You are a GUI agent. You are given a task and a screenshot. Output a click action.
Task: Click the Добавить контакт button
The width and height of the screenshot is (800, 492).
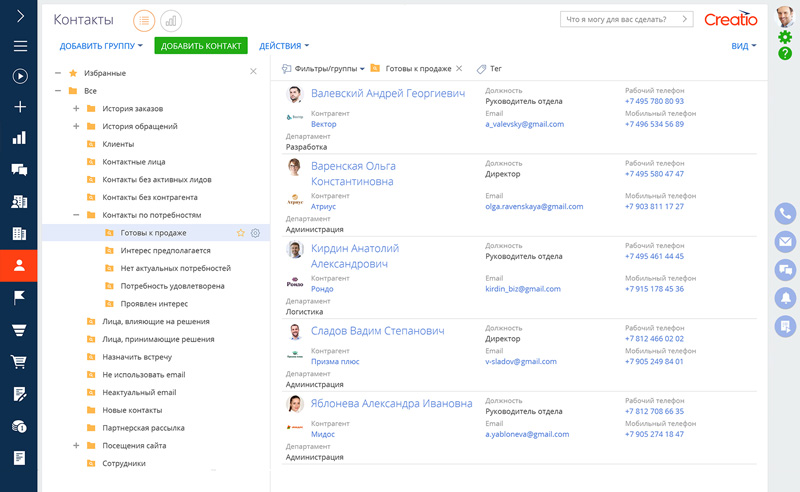(201, 46)
